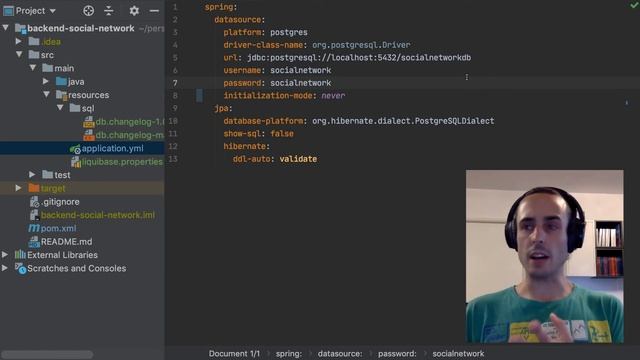The image size is (640, 360).
Task: Click liquibase.properties file icon
Action: pyautogui.click(x=76, y=162)
